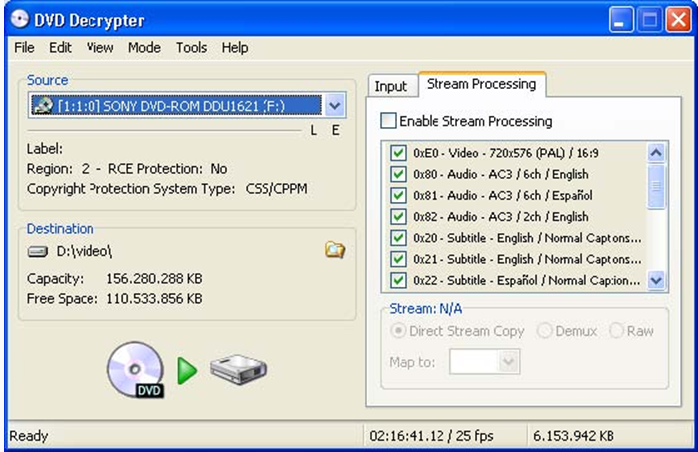Screen dimensions: 698x452
Task: Uncheck the 0x81 Audio AC3 6ch Español stream
Action: coord(398,195)
